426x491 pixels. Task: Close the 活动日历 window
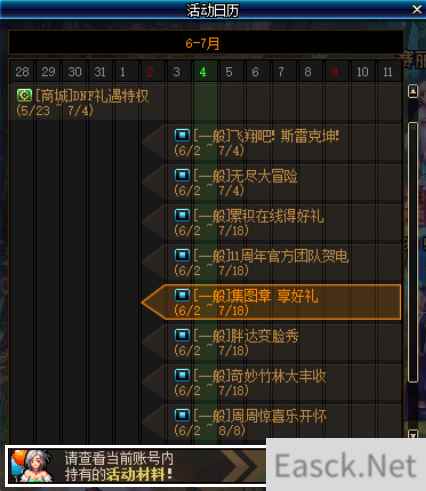click(x=417, y=9)
